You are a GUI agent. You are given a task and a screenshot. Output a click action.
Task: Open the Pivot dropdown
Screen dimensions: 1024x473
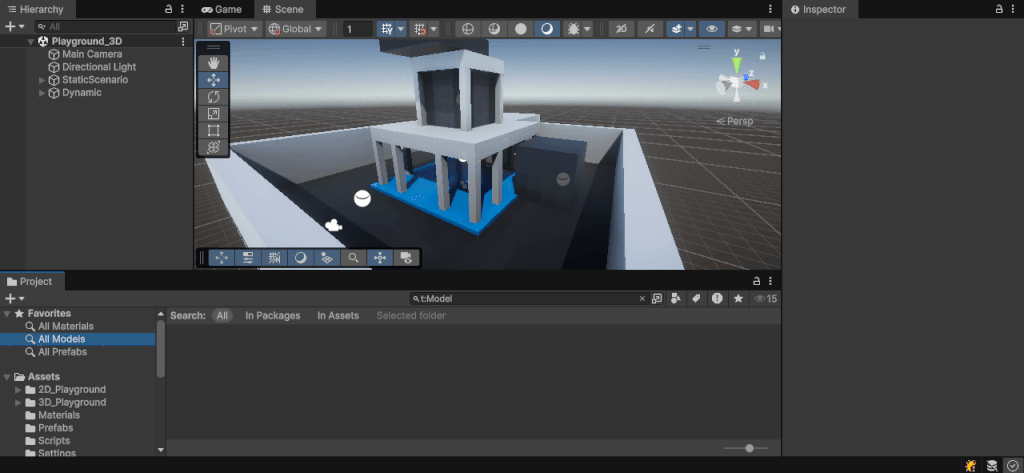pos(234,29)
